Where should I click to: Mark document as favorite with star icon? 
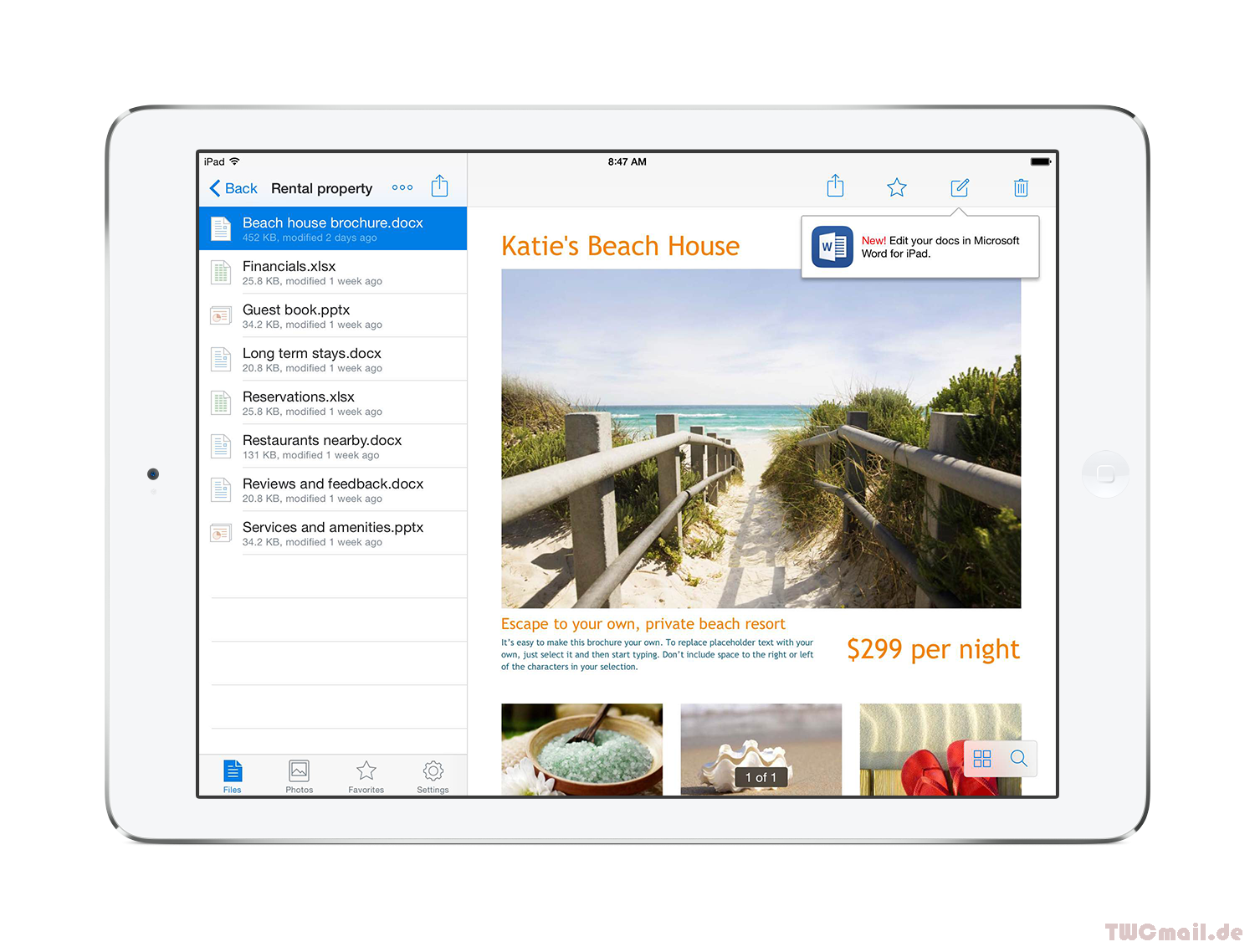[x=897, y=187]
